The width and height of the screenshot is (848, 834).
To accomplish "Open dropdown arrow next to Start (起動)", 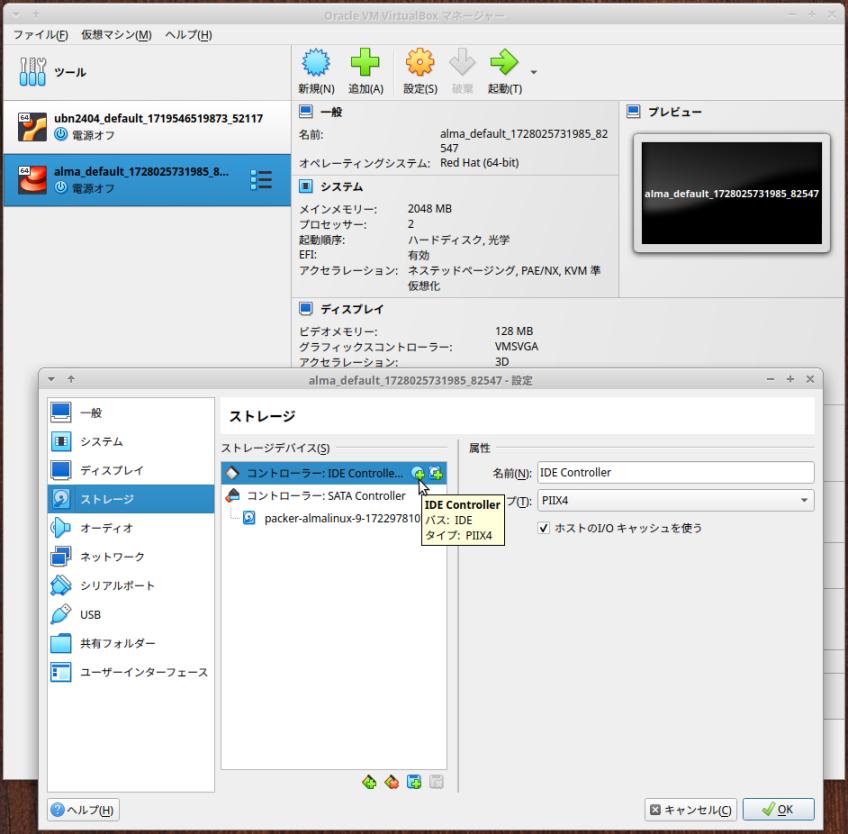I will pos(534,72).
